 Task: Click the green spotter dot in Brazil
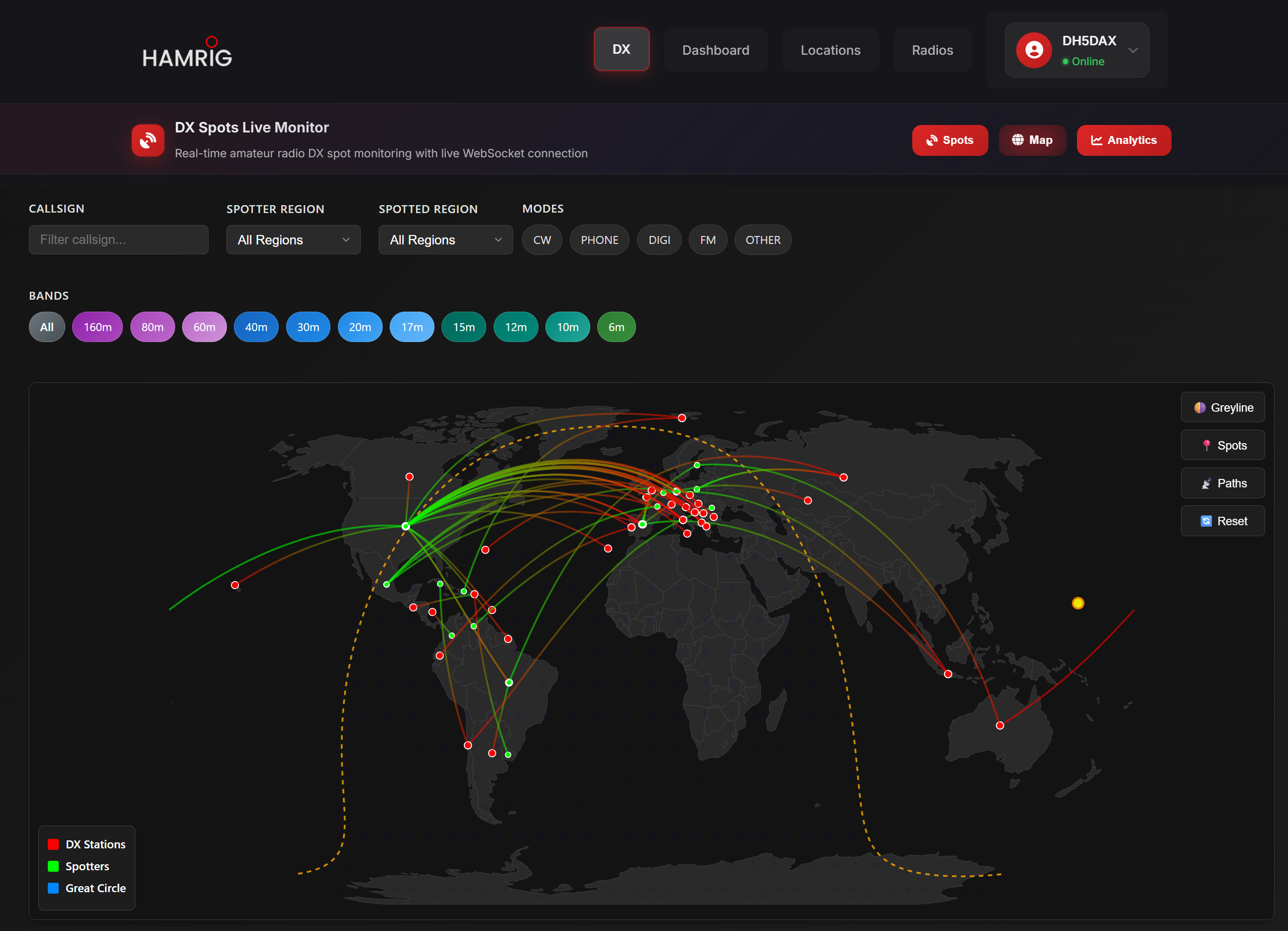point(509,683)
